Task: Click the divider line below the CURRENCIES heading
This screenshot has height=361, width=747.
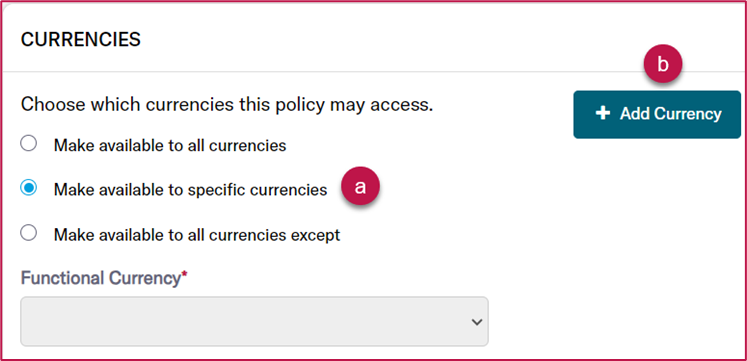Action: (x=374, y=72)
